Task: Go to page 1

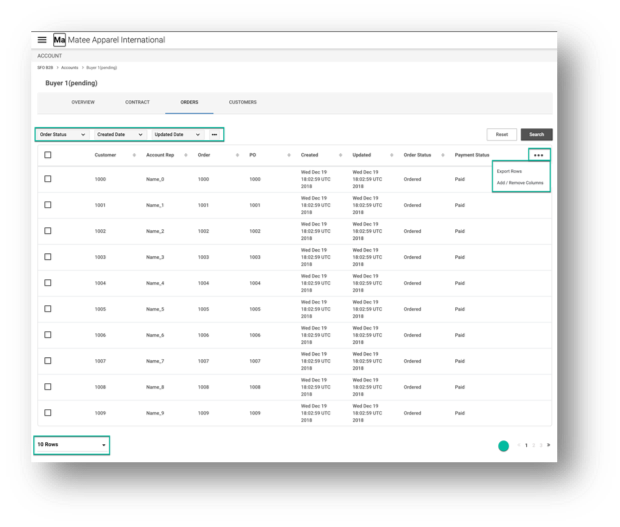Action: (x=526, y=445)
